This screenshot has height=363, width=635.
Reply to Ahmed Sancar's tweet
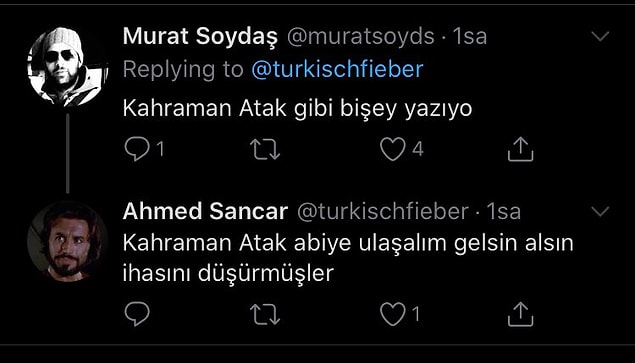[137, 314]
